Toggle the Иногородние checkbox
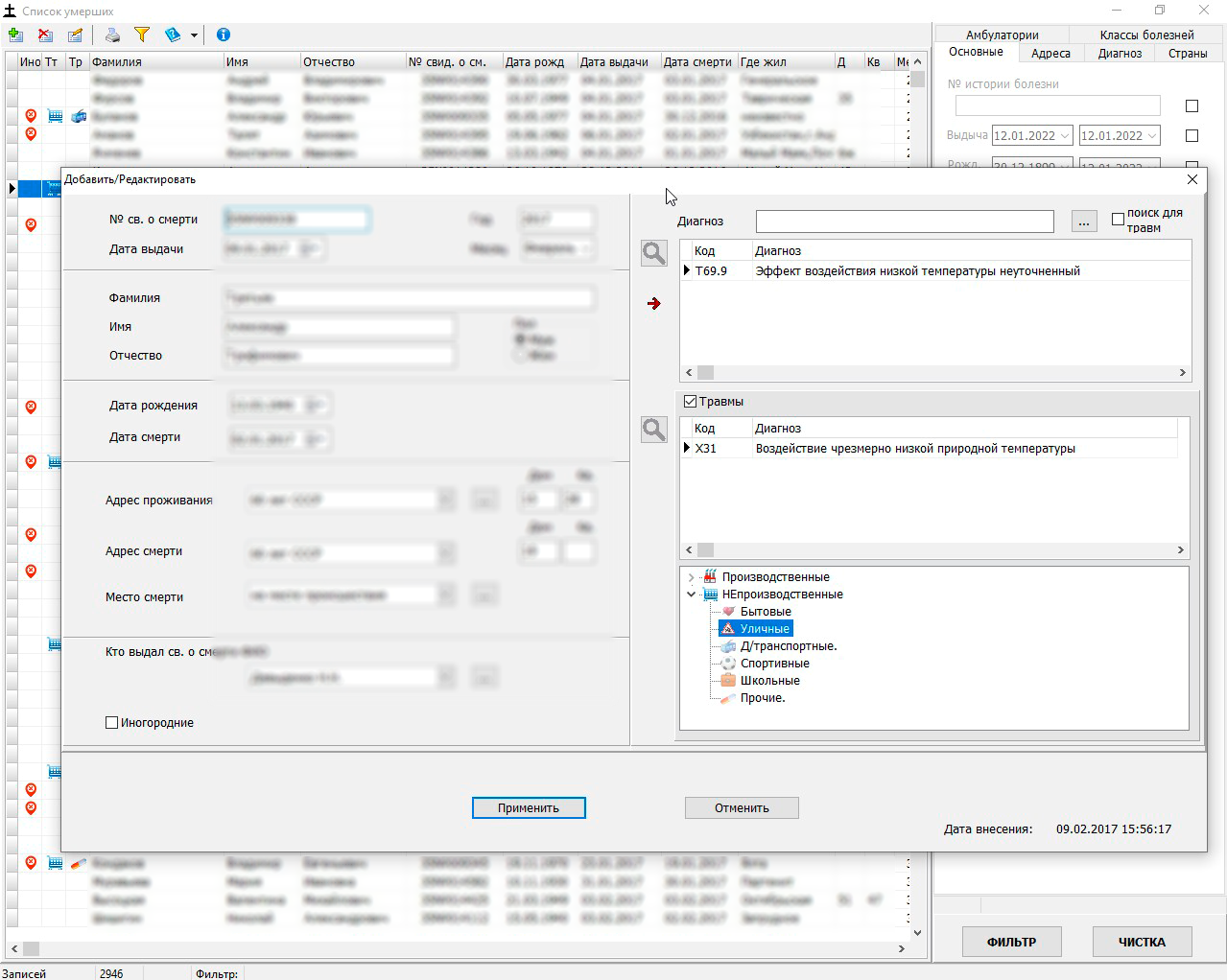 tap(111, 723)
